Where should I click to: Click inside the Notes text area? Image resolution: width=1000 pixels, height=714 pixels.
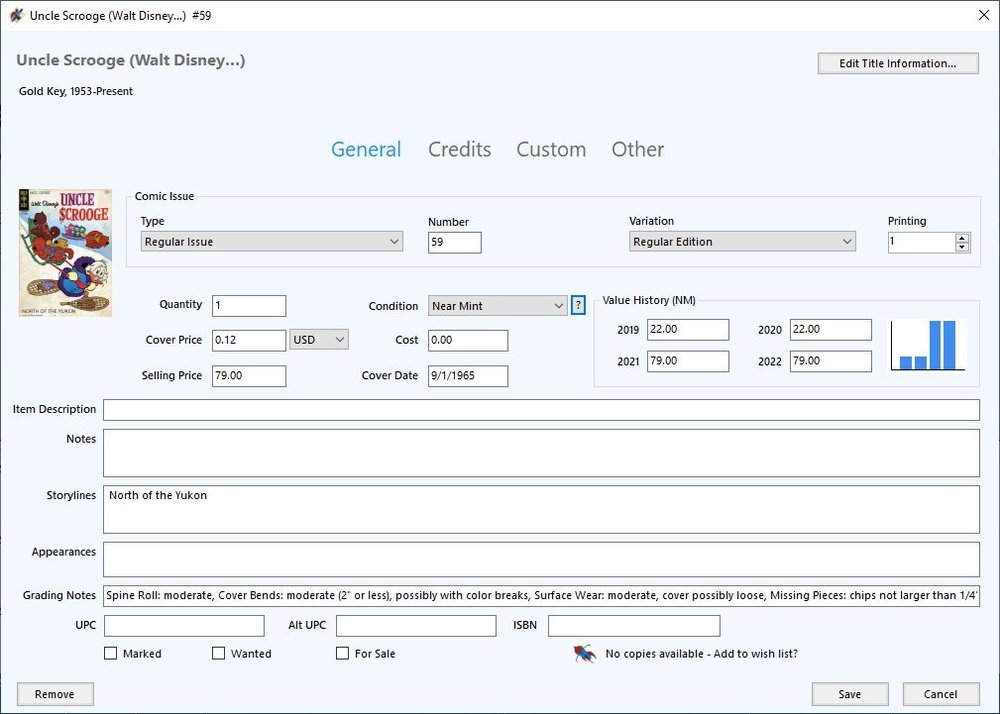541,453
